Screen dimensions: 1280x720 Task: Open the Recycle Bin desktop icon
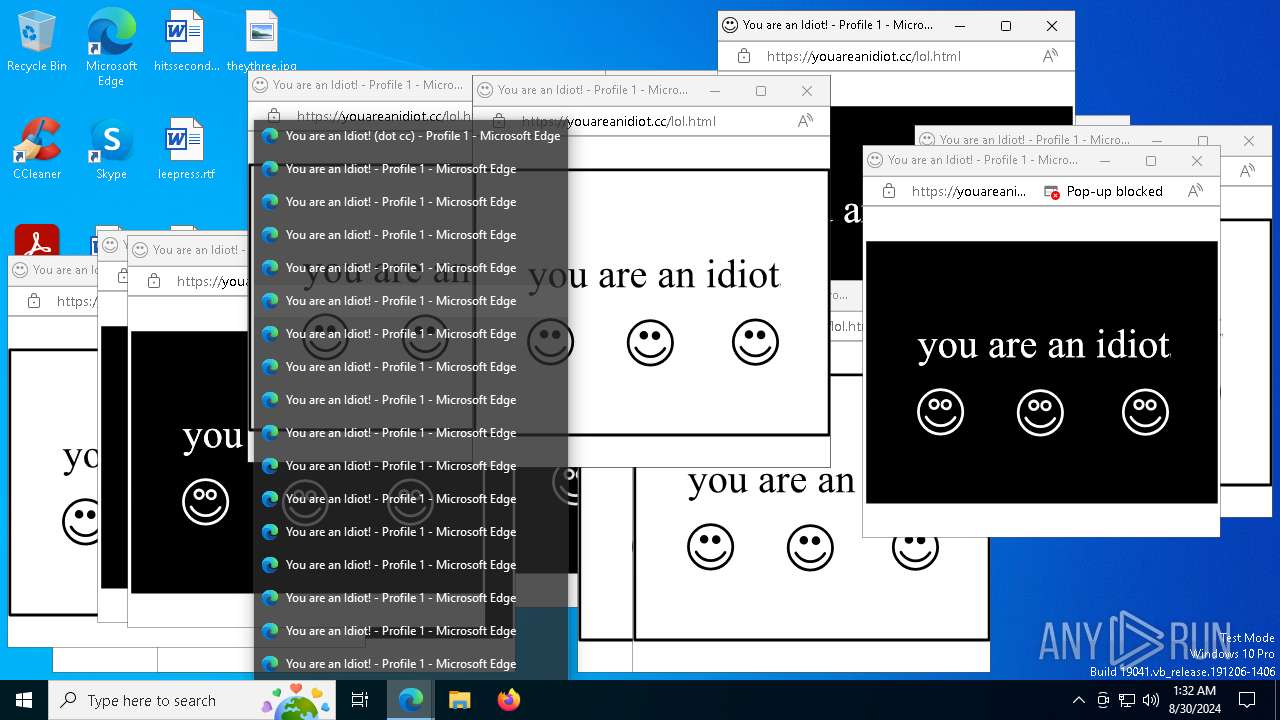pyautogui.click(x=37, y=41)
